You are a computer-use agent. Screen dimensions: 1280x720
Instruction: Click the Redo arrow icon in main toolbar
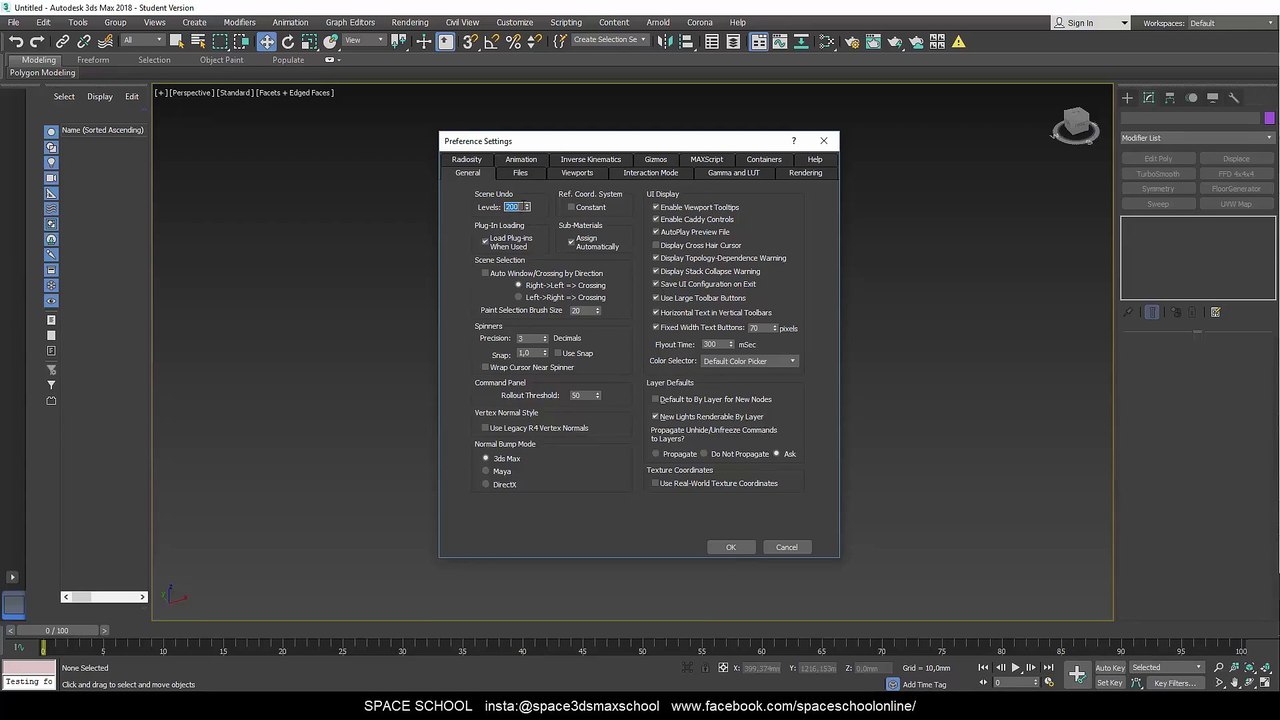coord(37,41)
